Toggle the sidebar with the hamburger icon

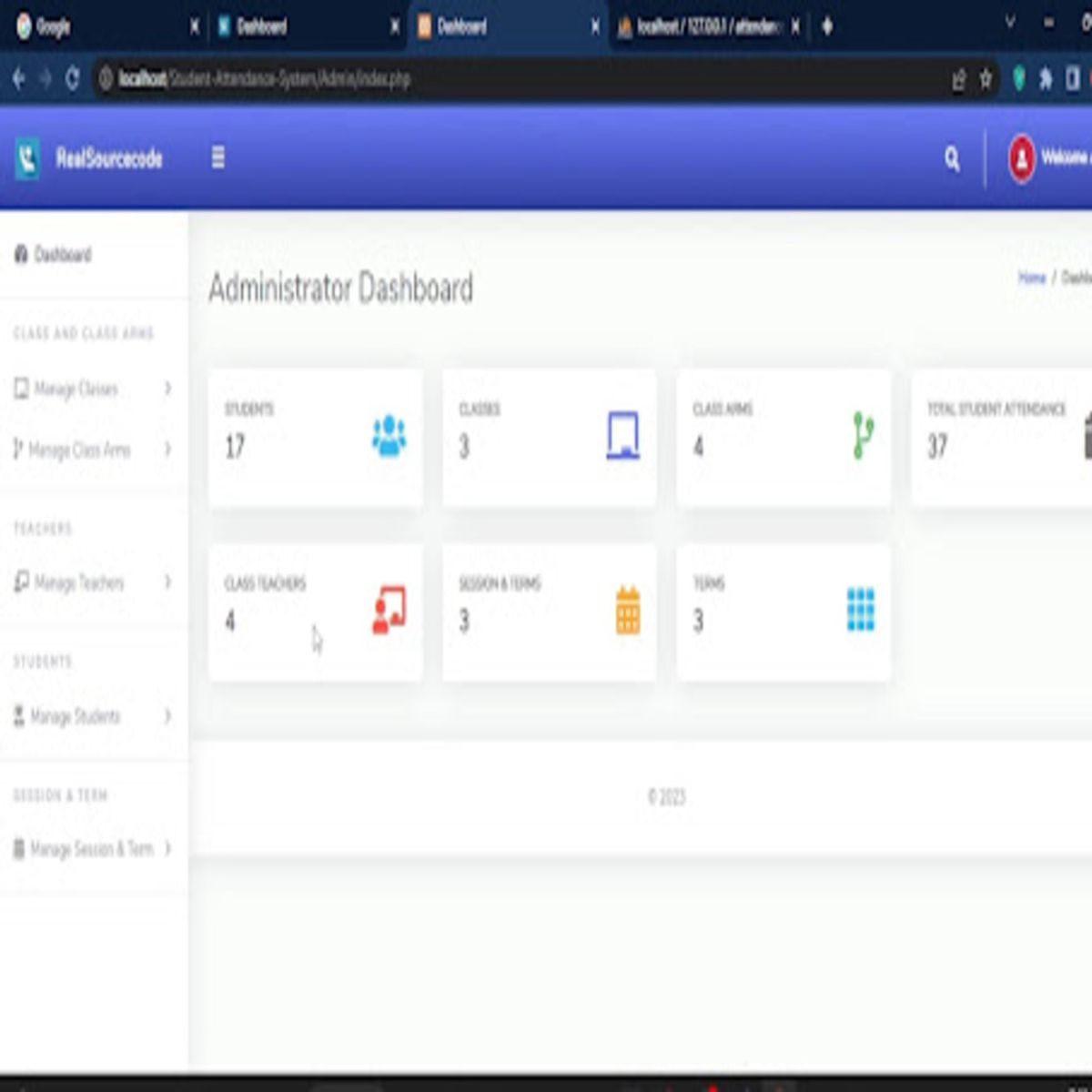(x=217, y=157)
